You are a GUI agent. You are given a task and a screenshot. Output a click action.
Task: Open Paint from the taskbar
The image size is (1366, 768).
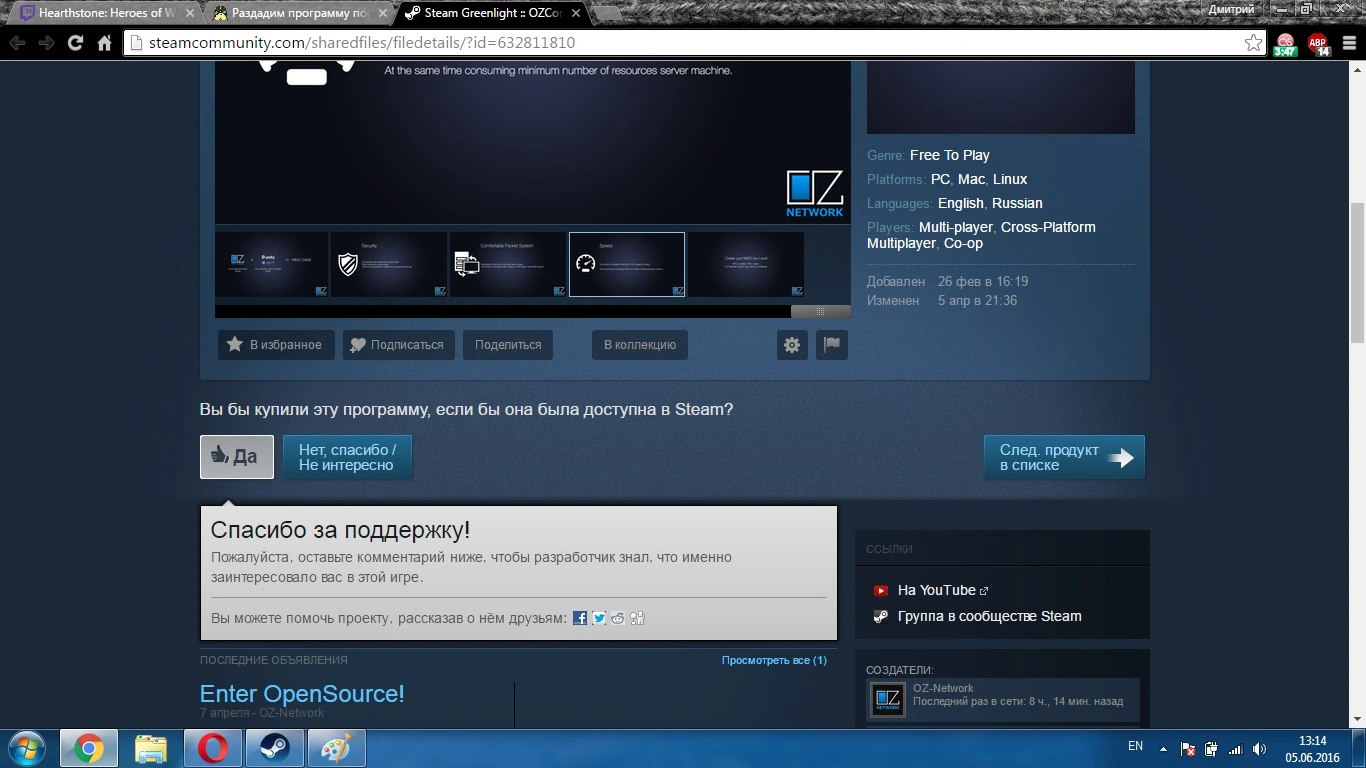pos(337,748)
